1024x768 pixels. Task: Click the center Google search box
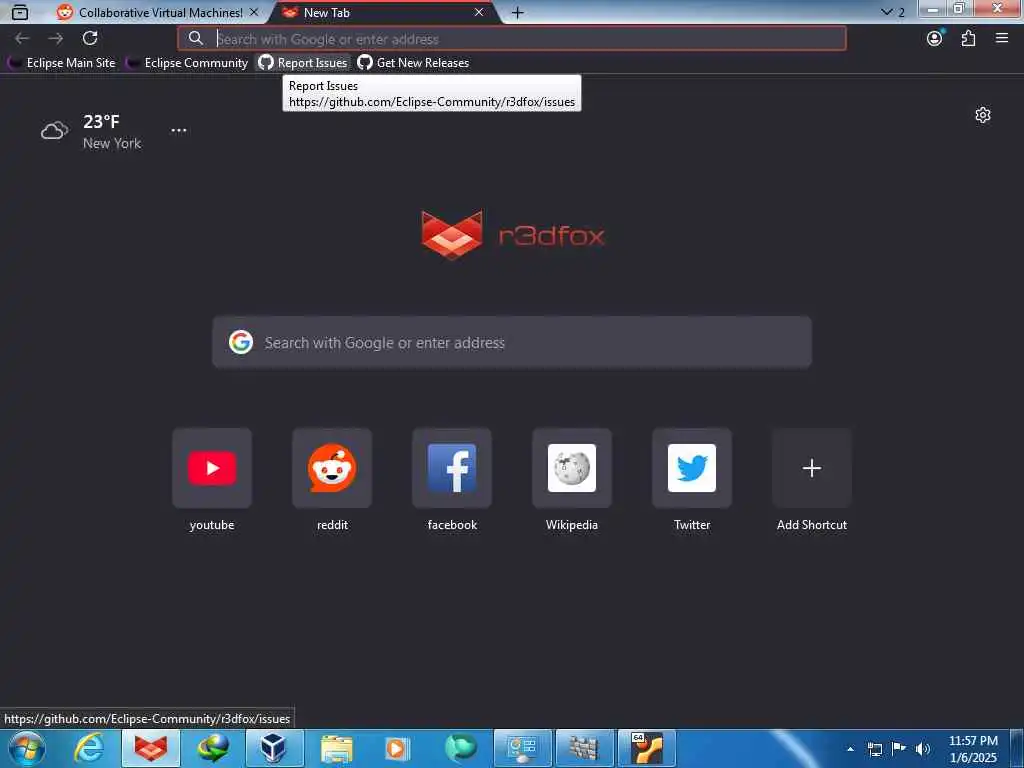tap(512, 342)
